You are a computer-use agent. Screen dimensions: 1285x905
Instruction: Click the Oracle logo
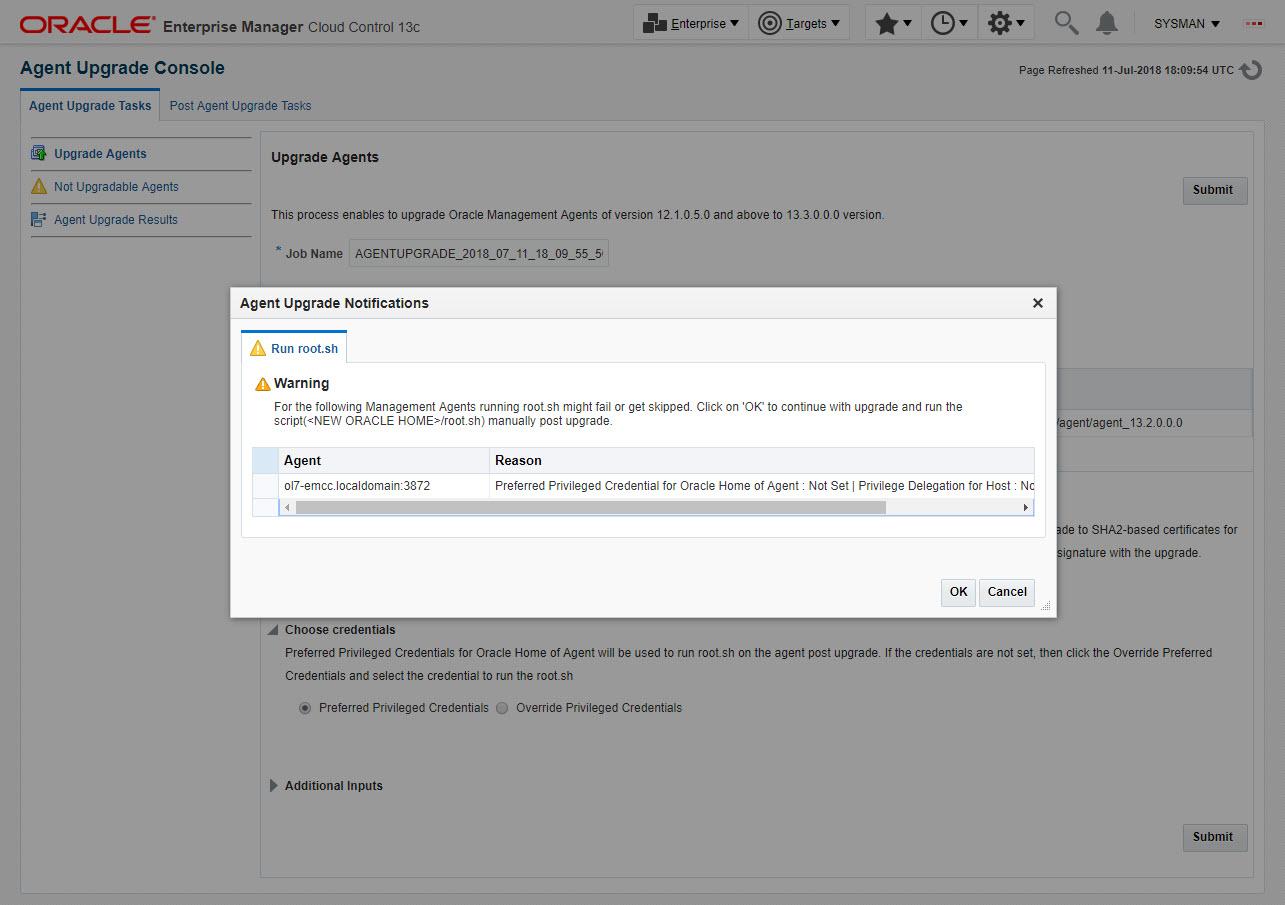(x=87, y=24)
